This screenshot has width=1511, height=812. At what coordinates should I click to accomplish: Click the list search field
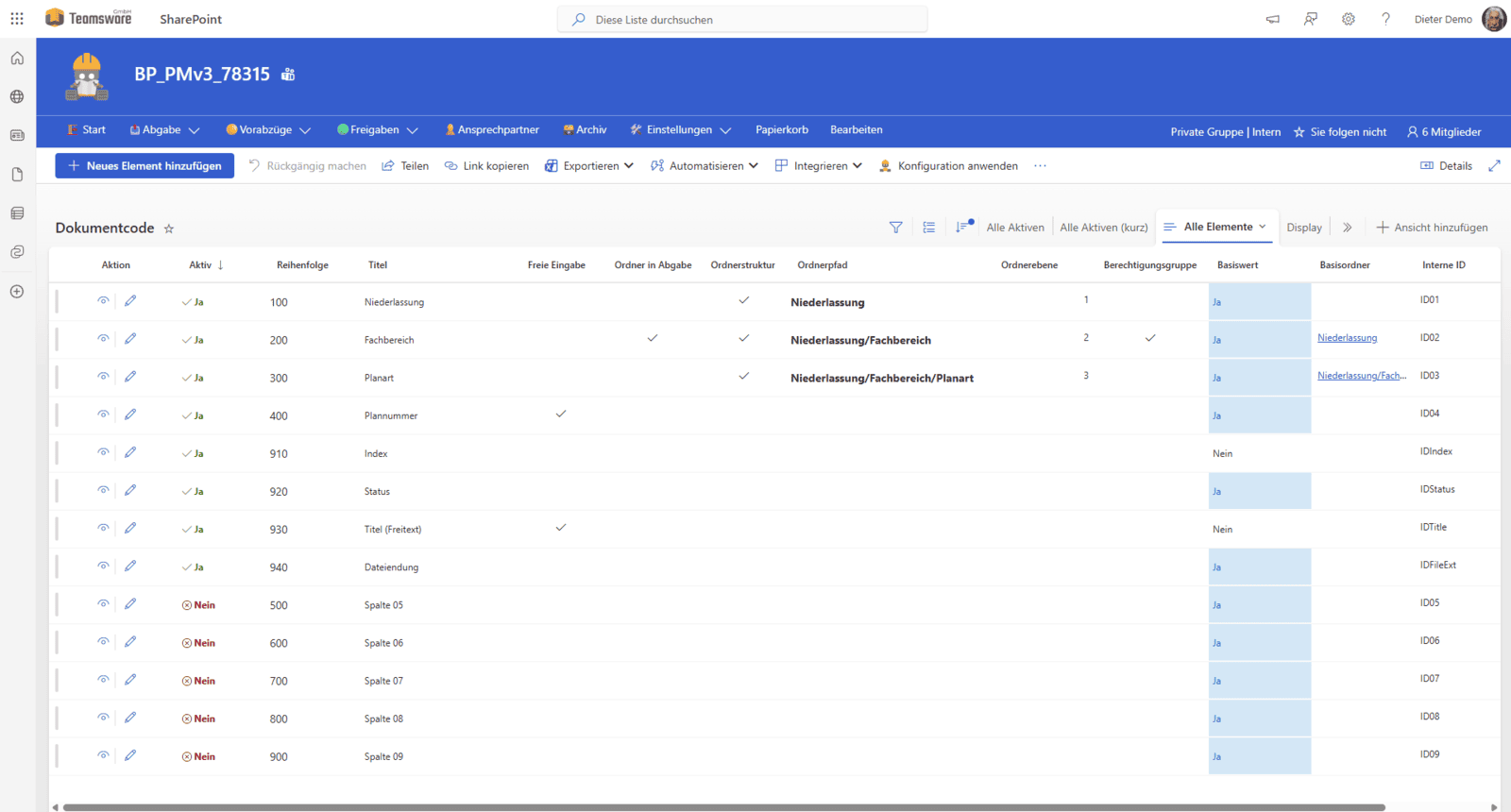(x=742, y=19)
